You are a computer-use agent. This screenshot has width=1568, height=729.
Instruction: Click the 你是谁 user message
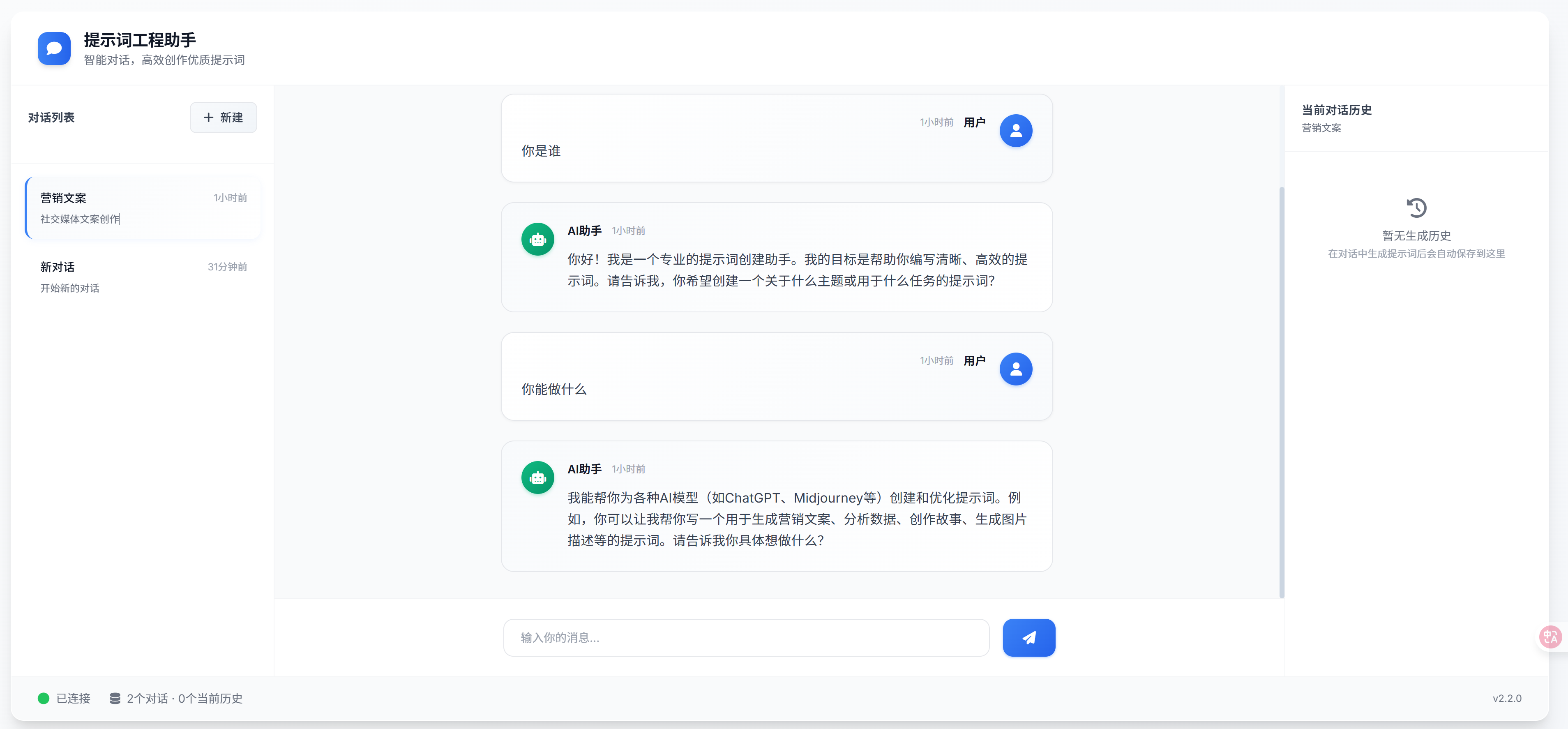pos(540,151)
